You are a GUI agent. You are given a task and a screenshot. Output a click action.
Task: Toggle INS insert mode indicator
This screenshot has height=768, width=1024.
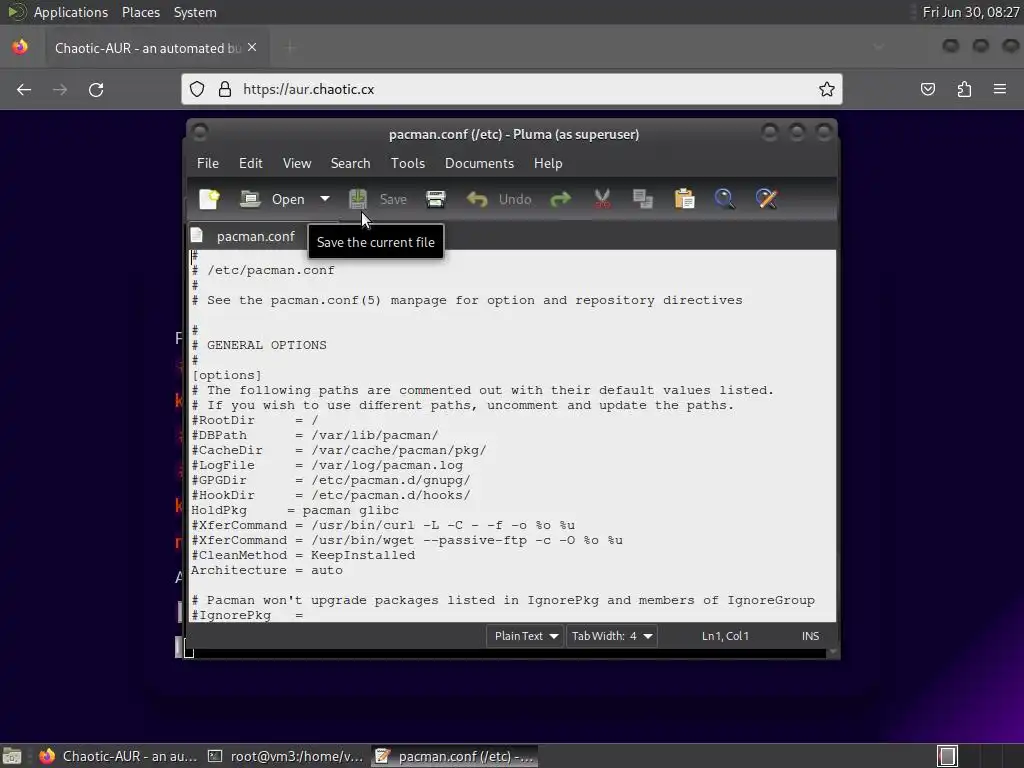tap(810, 636)
